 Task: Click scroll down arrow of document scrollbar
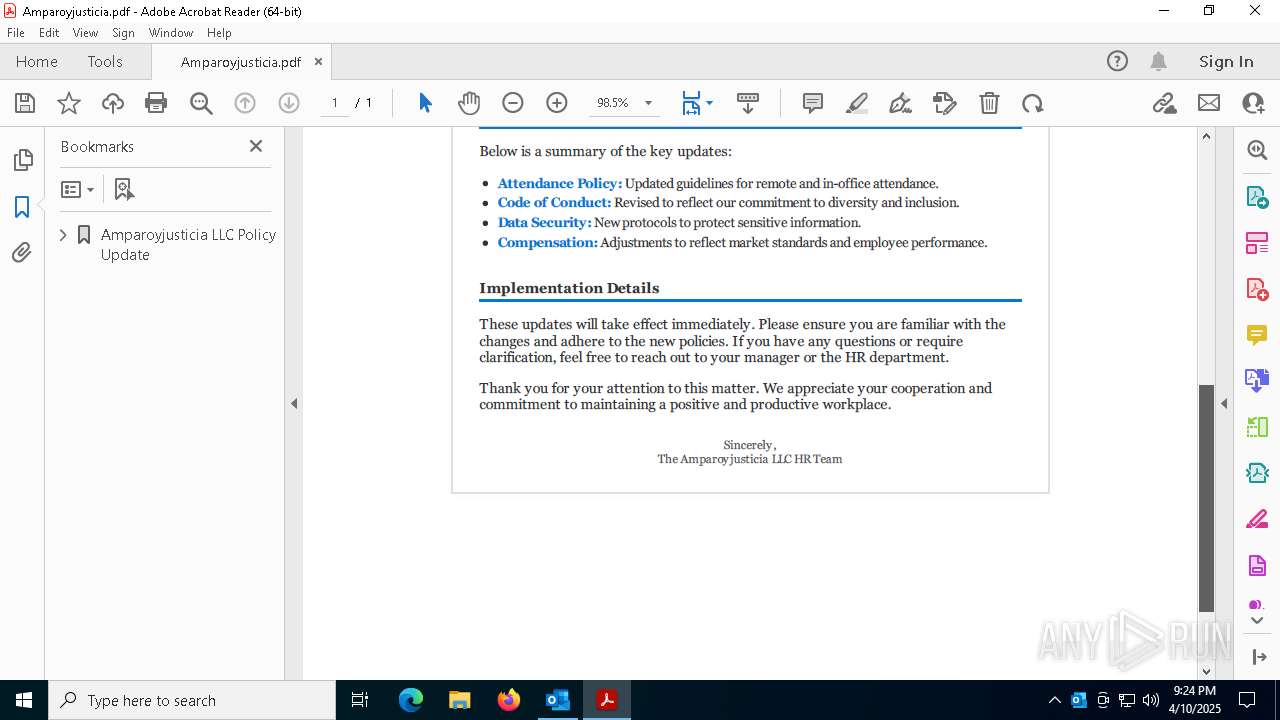coord(1206,672)
